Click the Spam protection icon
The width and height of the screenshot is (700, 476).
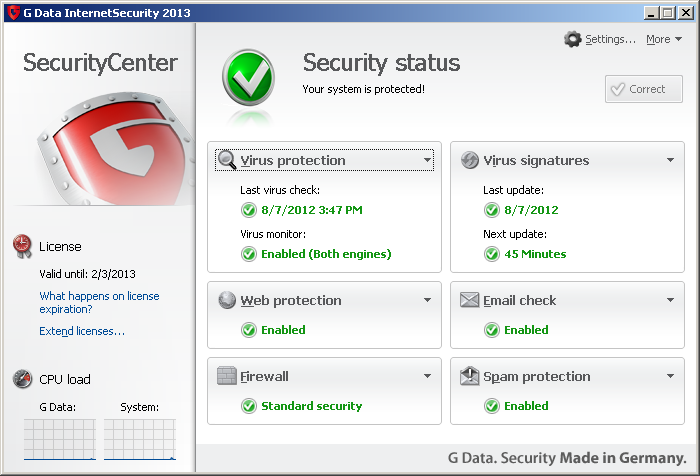click(x=469, y=377)
